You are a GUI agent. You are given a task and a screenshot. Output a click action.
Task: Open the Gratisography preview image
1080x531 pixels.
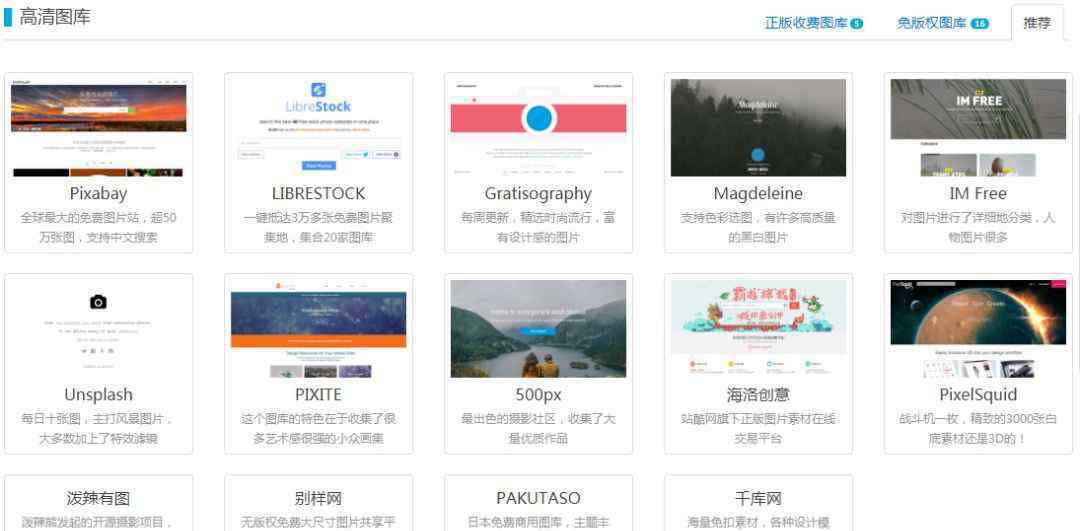pyautogui.click(x=538, y=127)
